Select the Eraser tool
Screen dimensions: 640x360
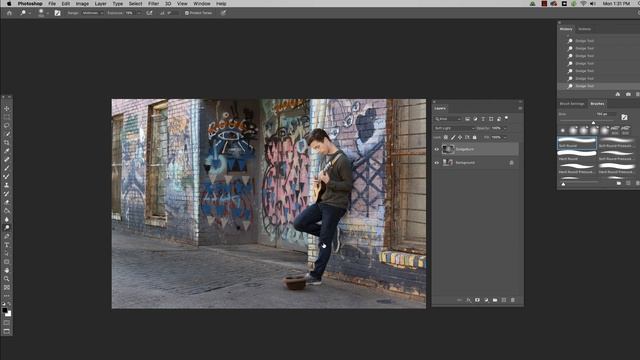[x=7, y=202]
